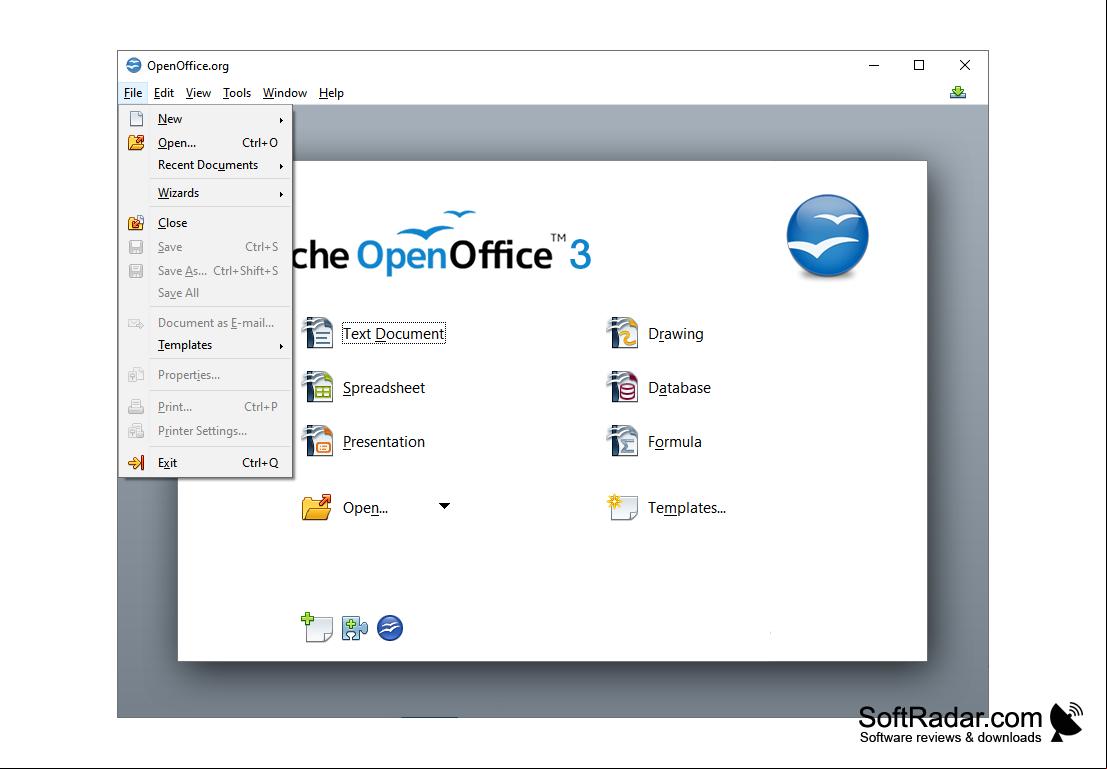Open the Edit menu

(164, 93)
